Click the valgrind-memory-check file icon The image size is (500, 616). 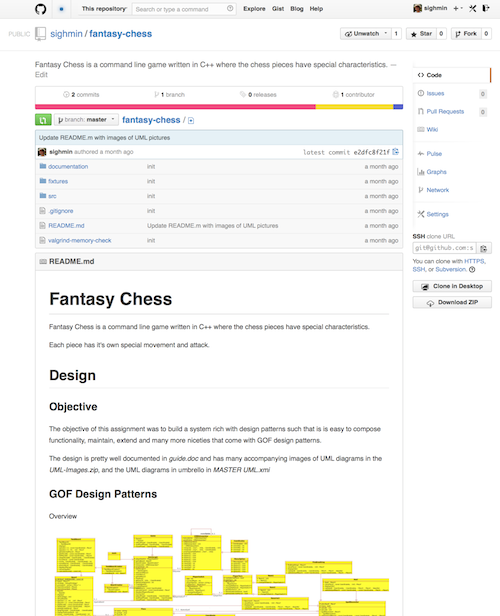point(42,240)
